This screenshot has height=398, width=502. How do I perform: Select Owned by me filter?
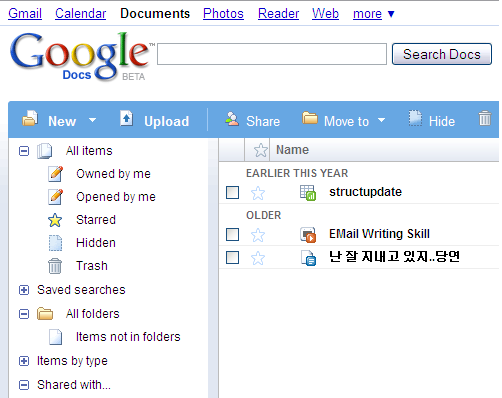click(x=113, y=174)
